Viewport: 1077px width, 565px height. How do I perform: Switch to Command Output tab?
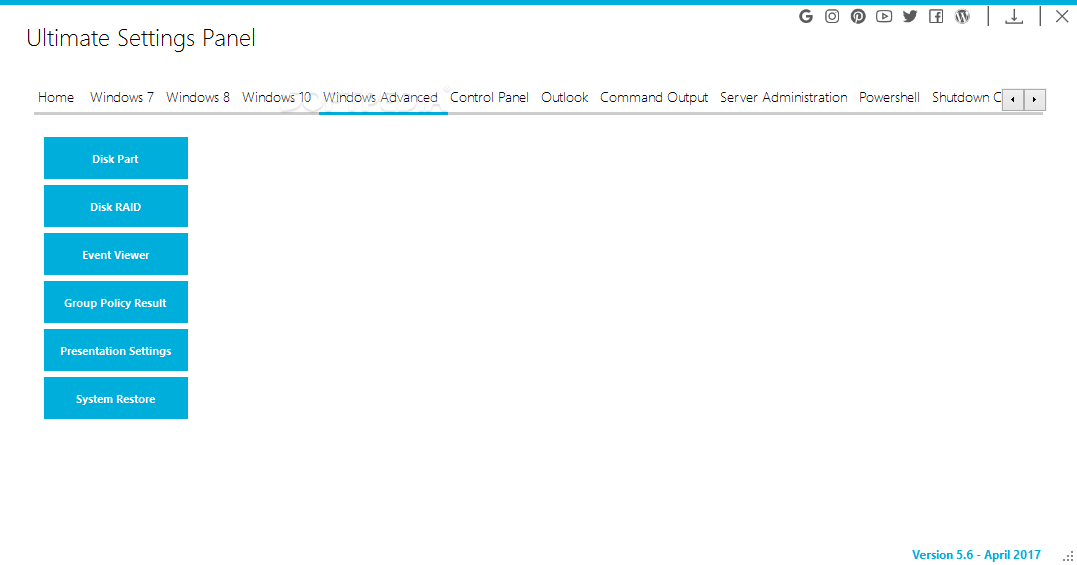654,97
